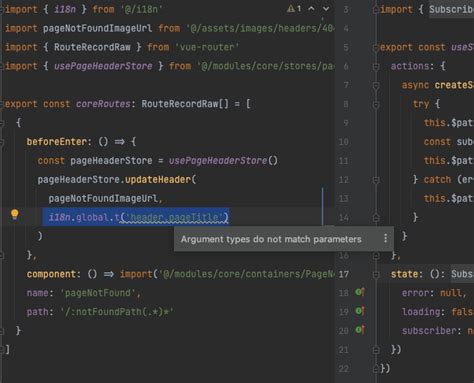Click the yellow light bulb quick-fix icon

(15, 214)
